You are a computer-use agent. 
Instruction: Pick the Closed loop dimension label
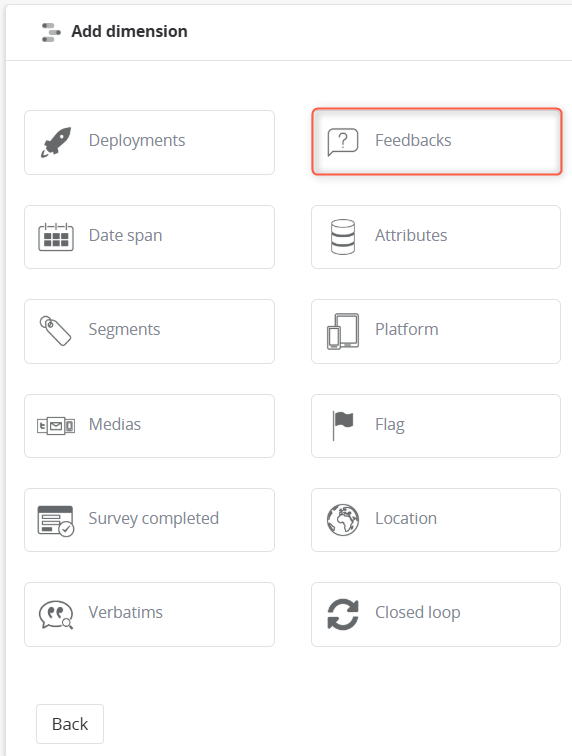tap(418, 612)
